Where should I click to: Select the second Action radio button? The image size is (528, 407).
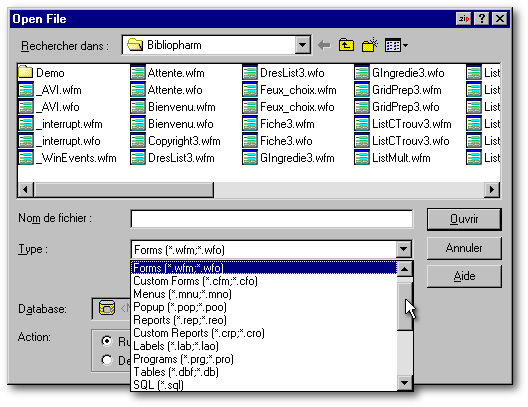point(107,360)
